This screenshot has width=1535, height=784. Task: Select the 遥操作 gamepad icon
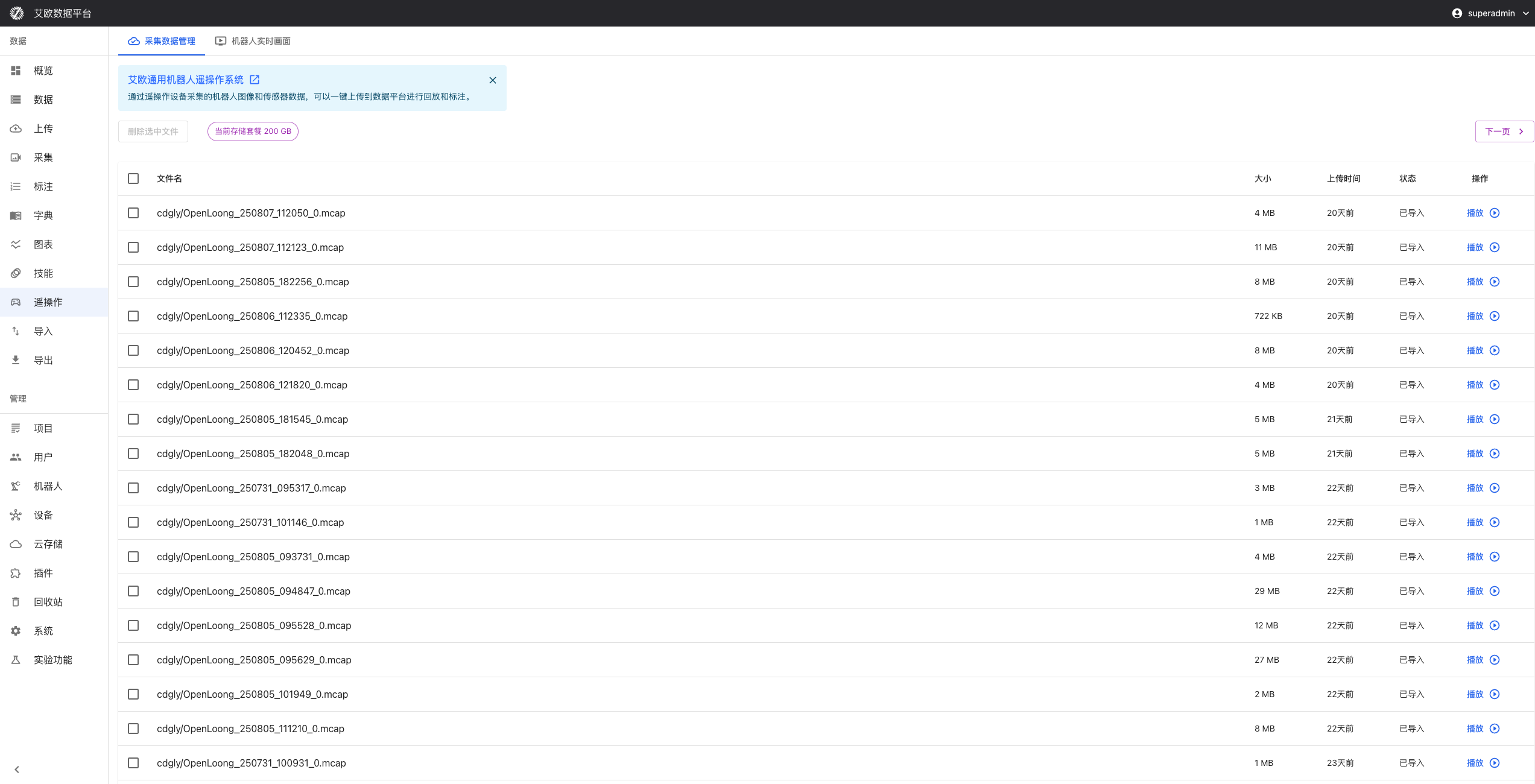coord(16,302)
